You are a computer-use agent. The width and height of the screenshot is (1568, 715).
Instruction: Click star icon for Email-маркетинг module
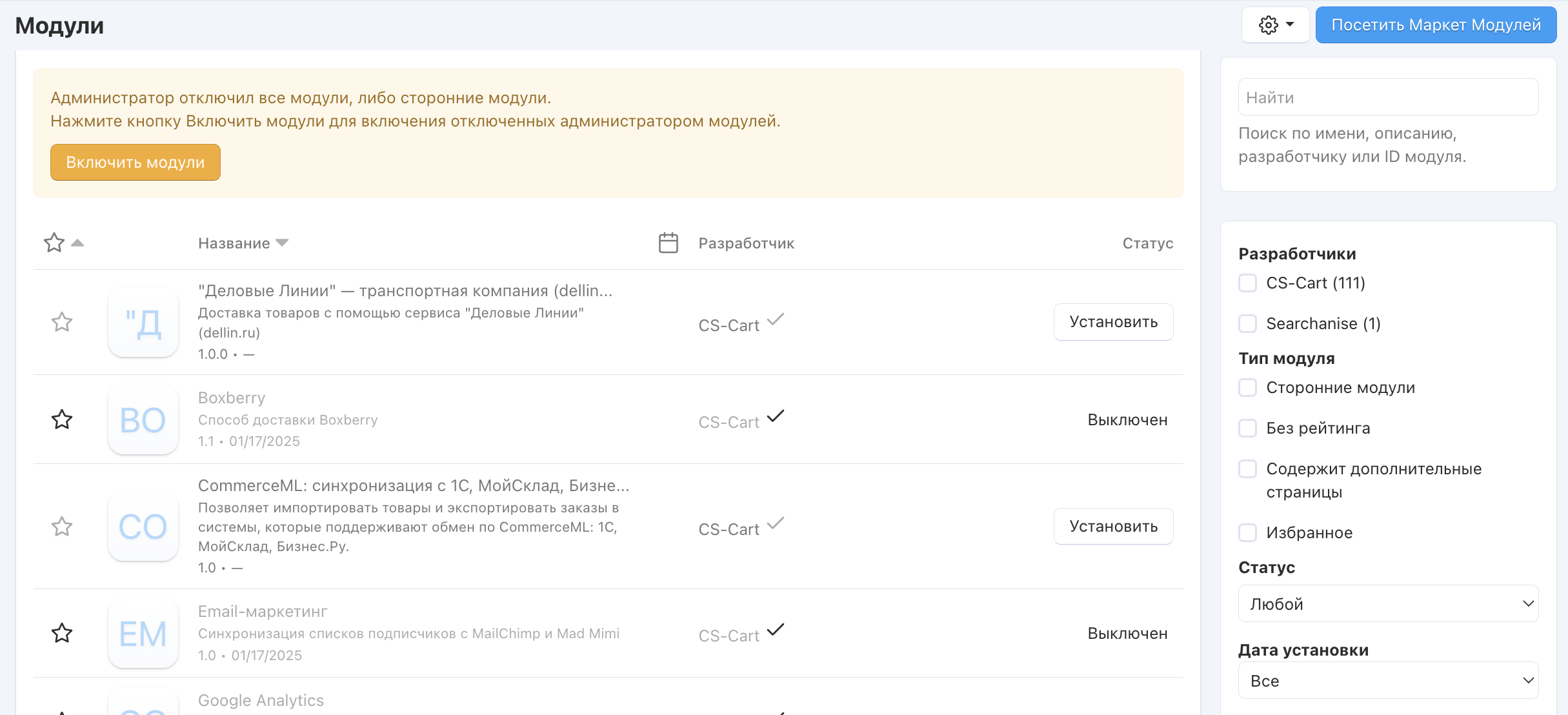(62, 633)
